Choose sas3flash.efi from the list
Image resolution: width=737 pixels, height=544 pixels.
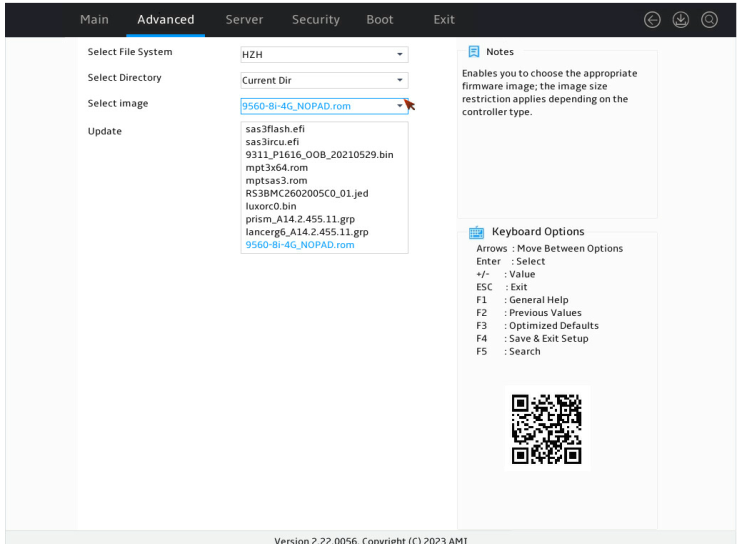click(x=275, y=129)
